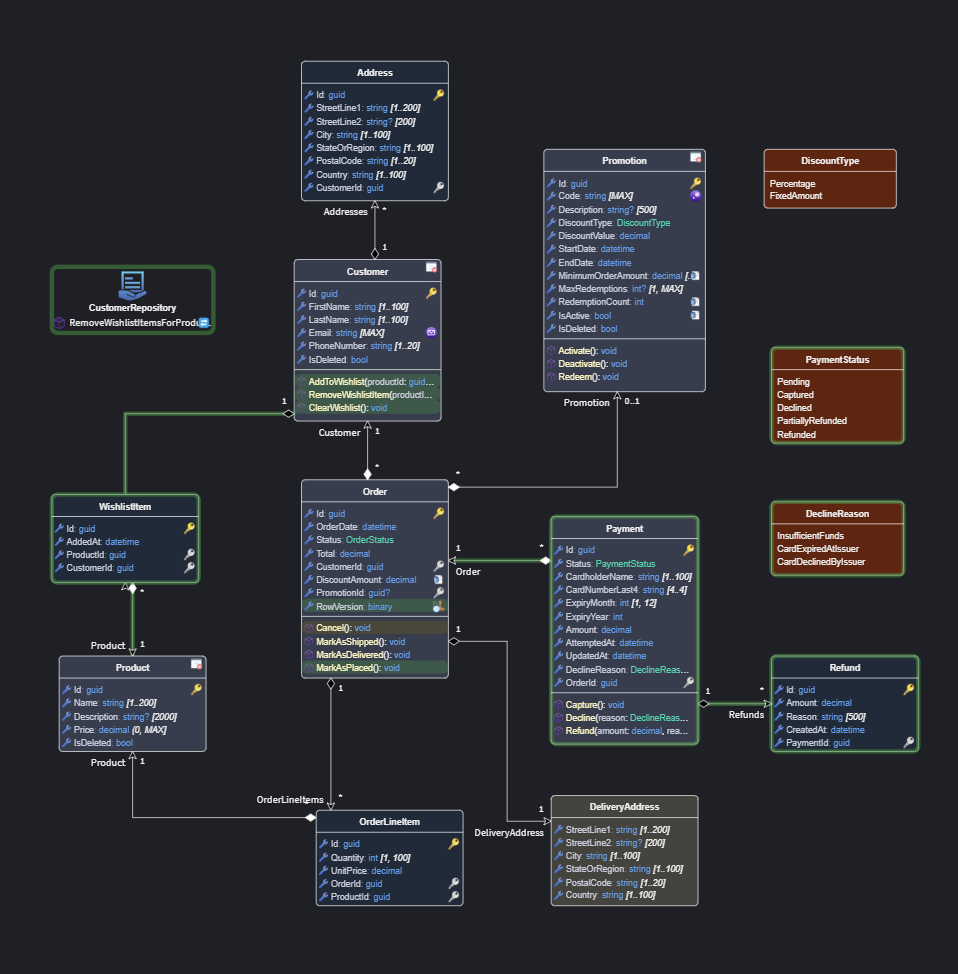Click the primary key icon on Address Id row
The height and width of the screenshot is (974, 958).
pos(439,94)
